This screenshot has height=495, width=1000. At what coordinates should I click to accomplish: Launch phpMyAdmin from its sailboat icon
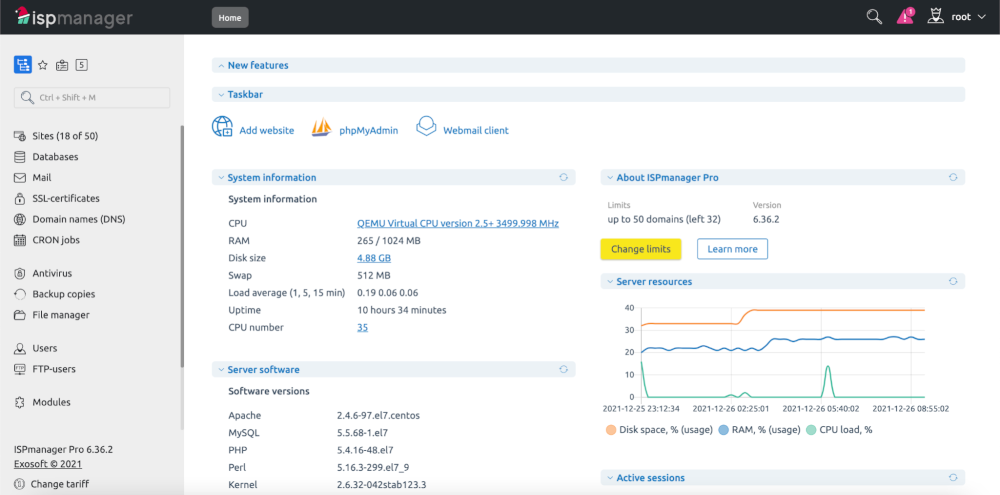point(322,128)
